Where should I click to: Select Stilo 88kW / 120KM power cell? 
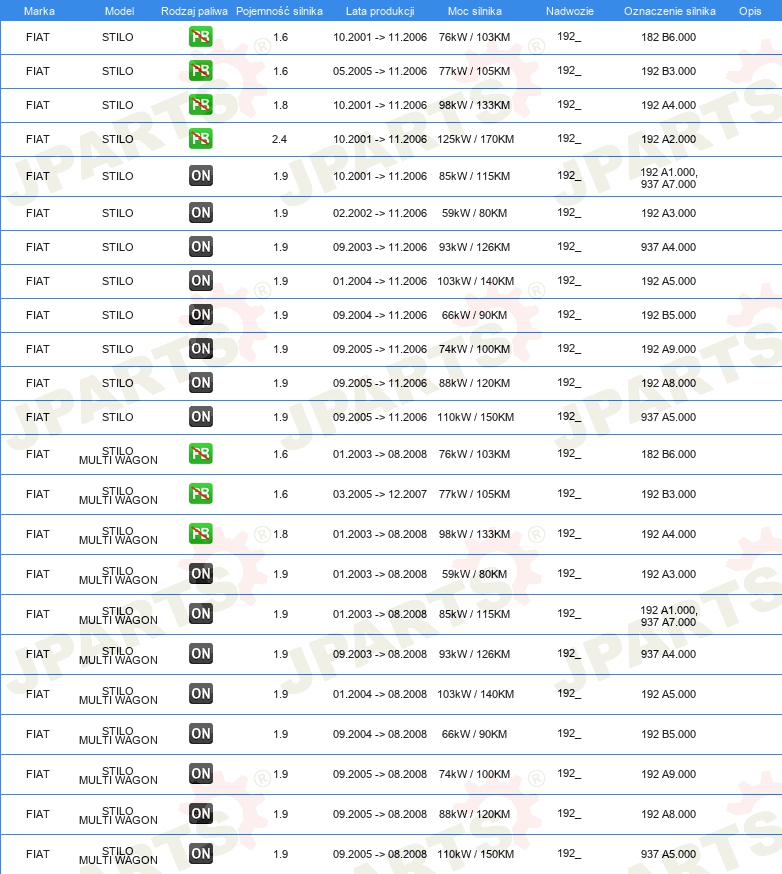(474, 383)
